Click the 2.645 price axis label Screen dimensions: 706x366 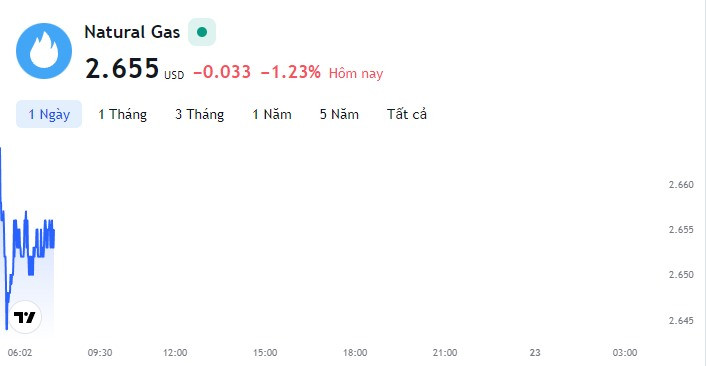click(x=681, y=321)
